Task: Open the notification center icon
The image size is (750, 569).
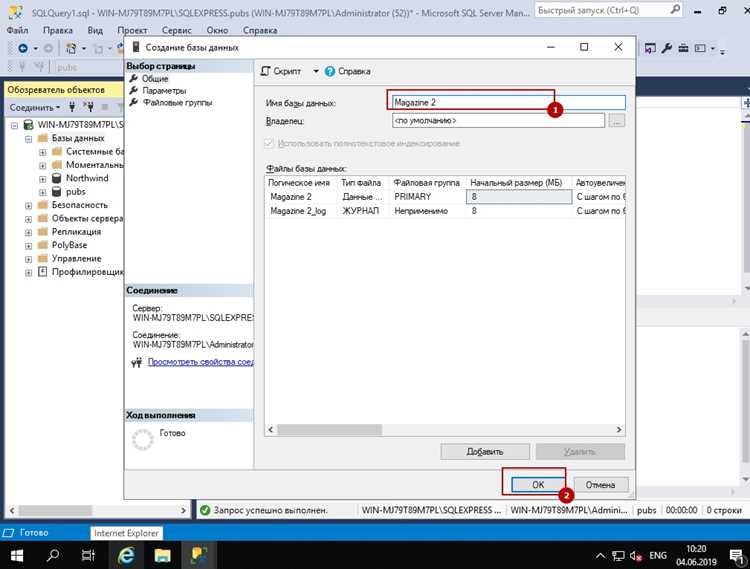Action: point(736,556)
